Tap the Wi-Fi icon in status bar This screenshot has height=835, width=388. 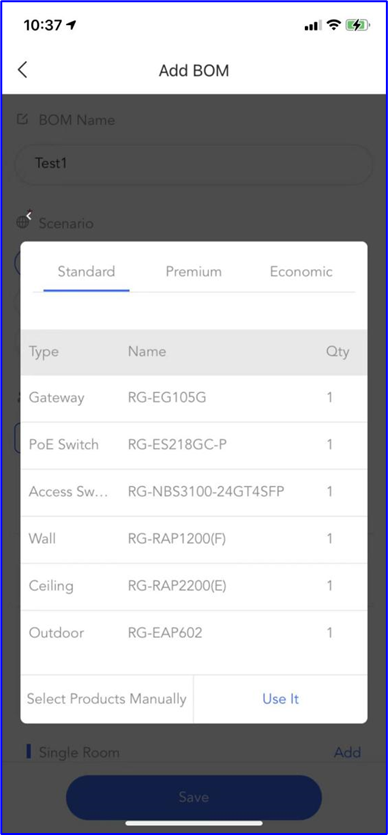[x=334, y=24]
